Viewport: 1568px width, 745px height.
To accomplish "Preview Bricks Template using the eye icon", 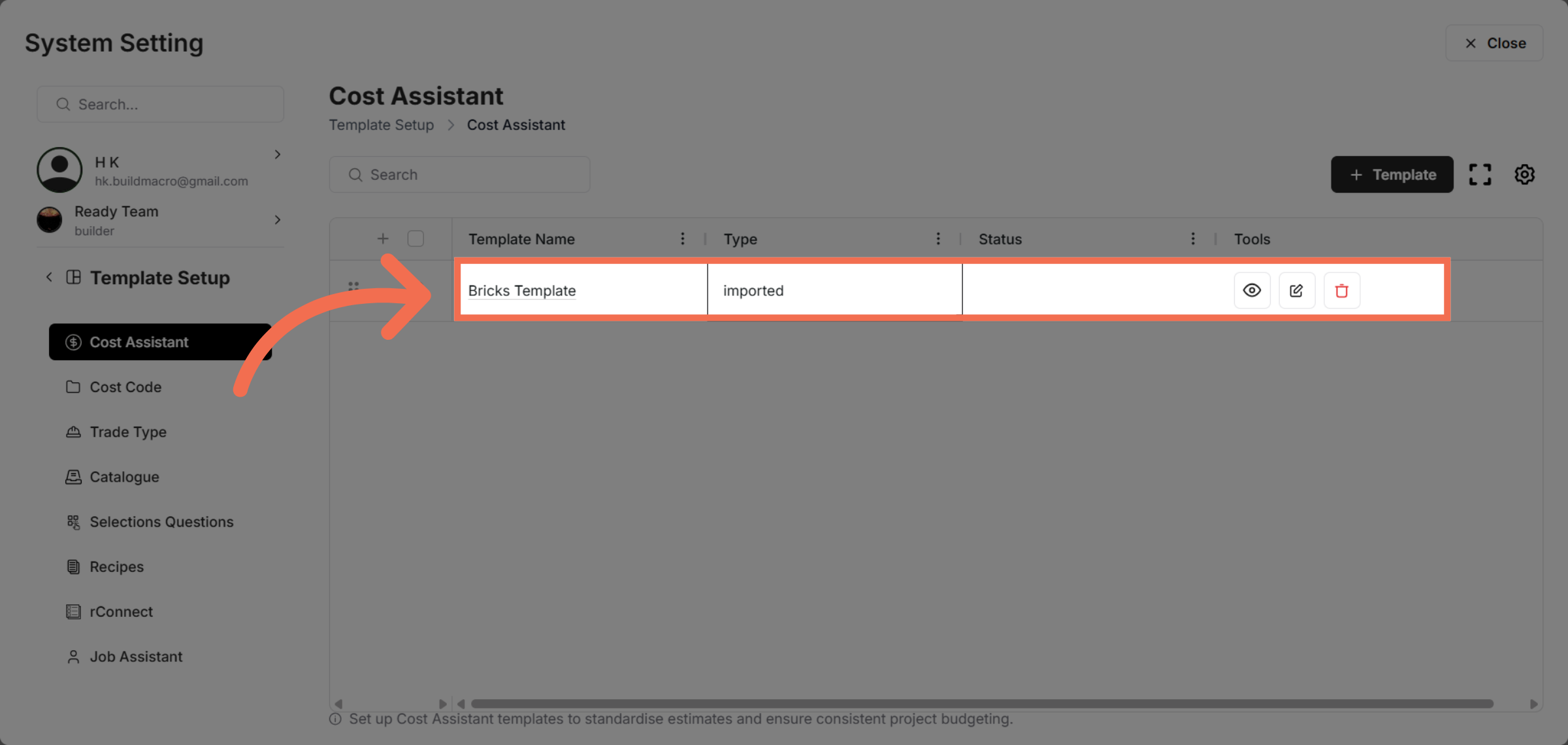I will click(x=1252, y=290).
